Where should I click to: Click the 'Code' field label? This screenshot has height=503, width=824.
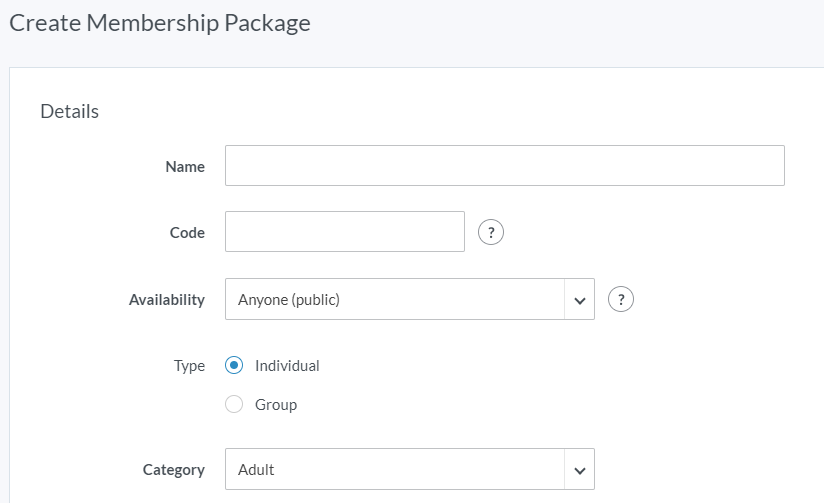(x=187, y=233)
